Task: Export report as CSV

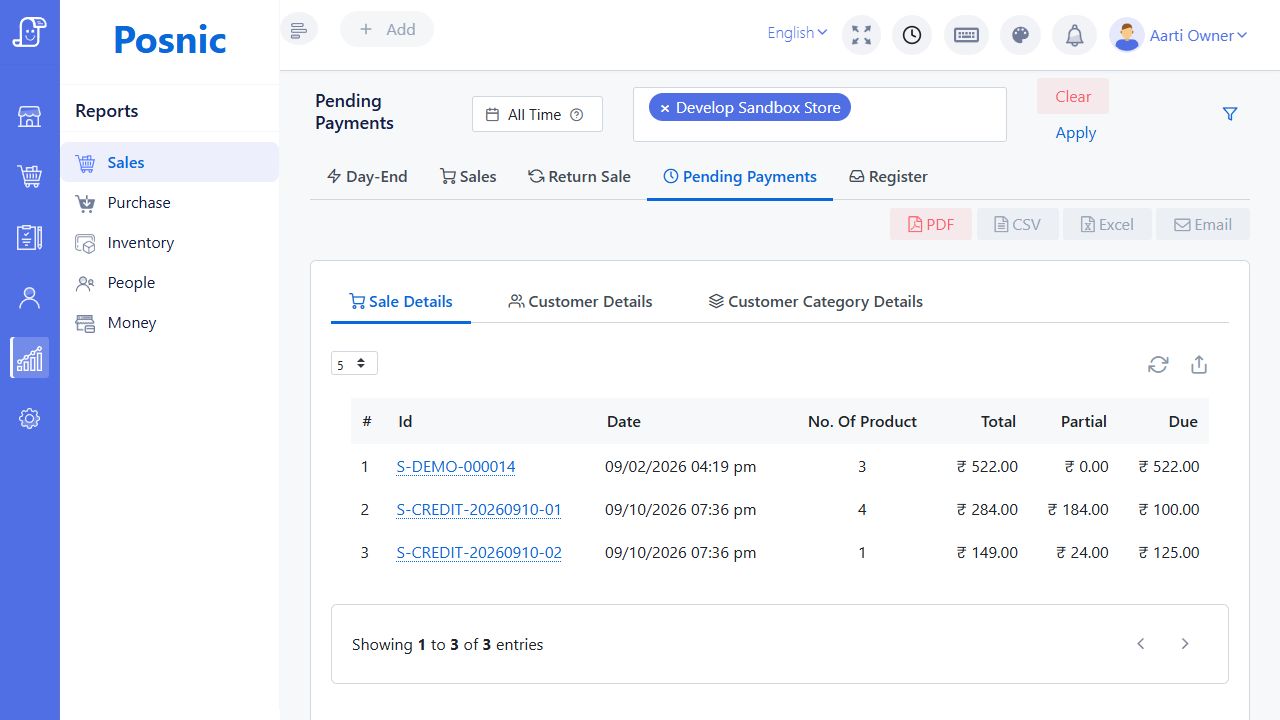Action: 1017,224
